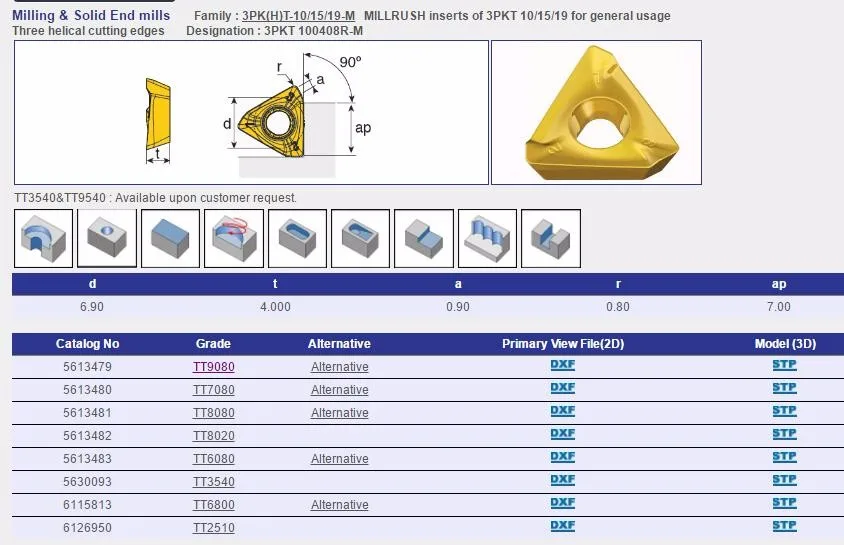Download STP 3D model for catalog 5613480
The height and width of the screenshot is (545, 844).
[784, 388]
